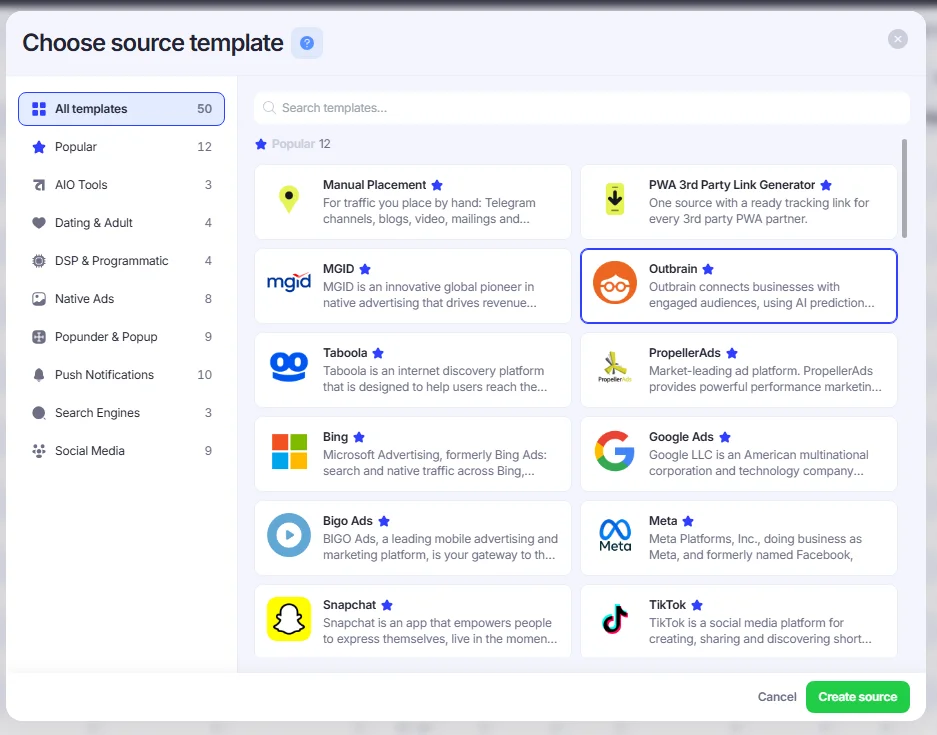Viewport: 937px width, 735px height.
Task: Choose the Manual Placement template card
Action: point(413,202)
